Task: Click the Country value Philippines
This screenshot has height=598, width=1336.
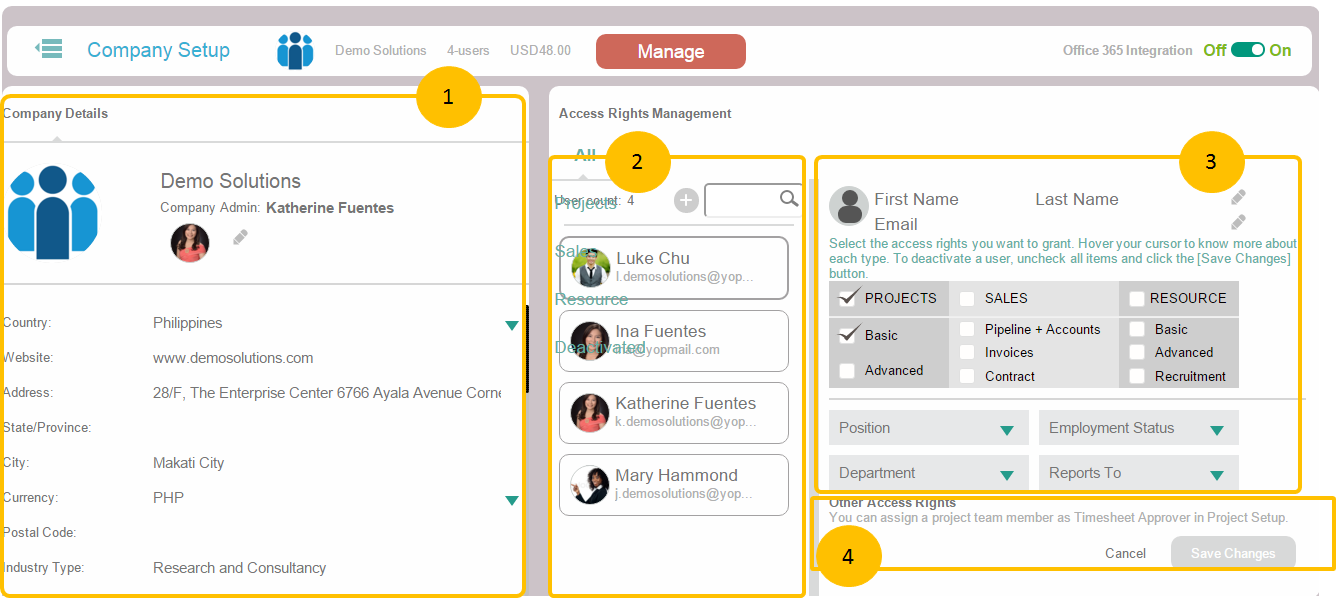Action: 188,323
